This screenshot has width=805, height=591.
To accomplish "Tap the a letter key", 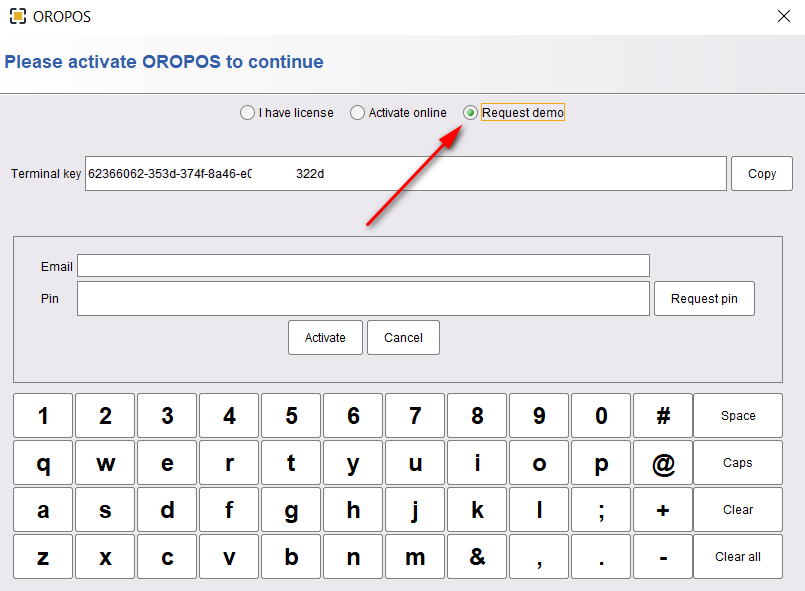I will [x=43, y=509].
